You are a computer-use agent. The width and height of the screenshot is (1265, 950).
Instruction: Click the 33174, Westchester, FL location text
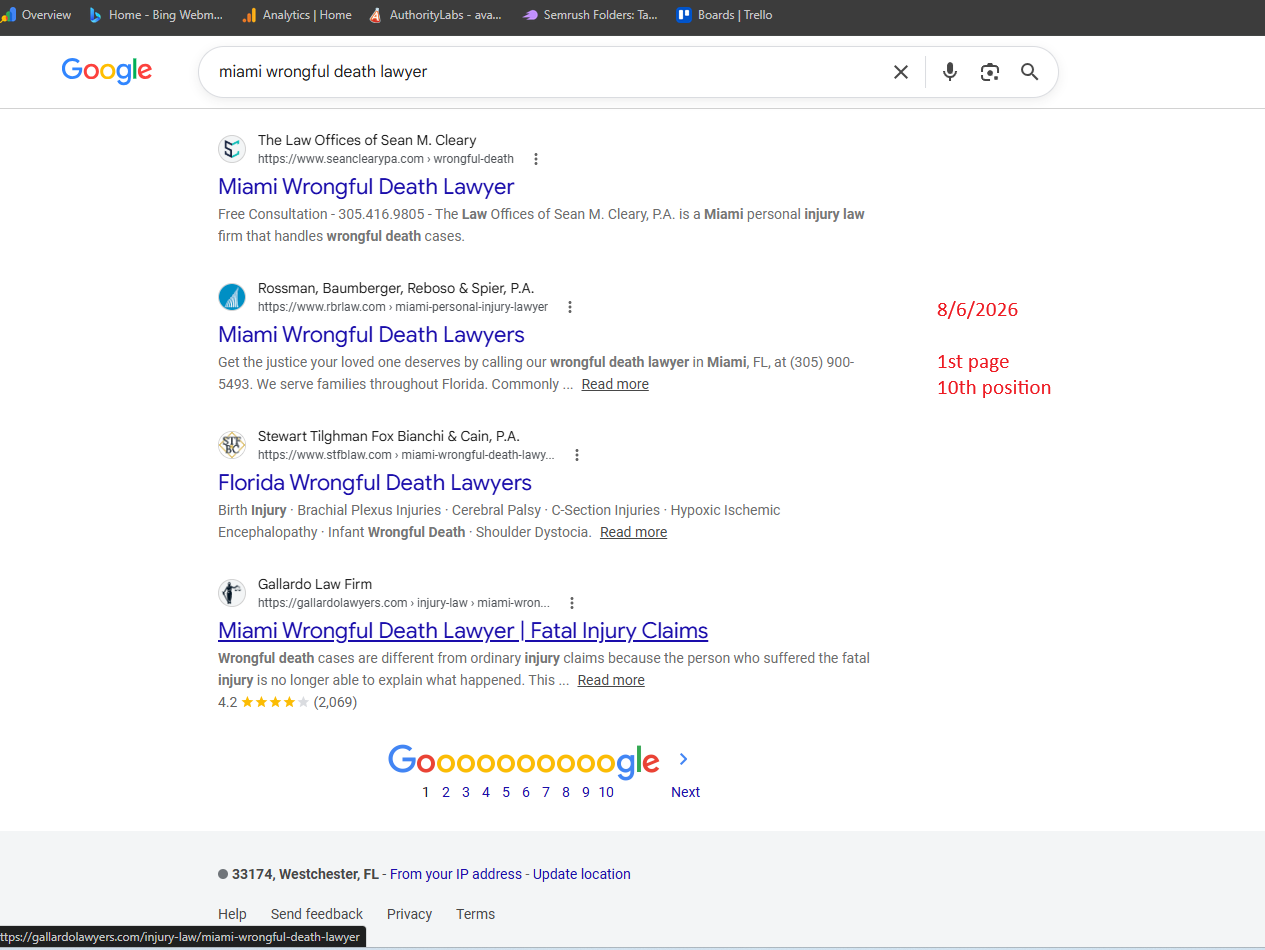pos(305,874)
